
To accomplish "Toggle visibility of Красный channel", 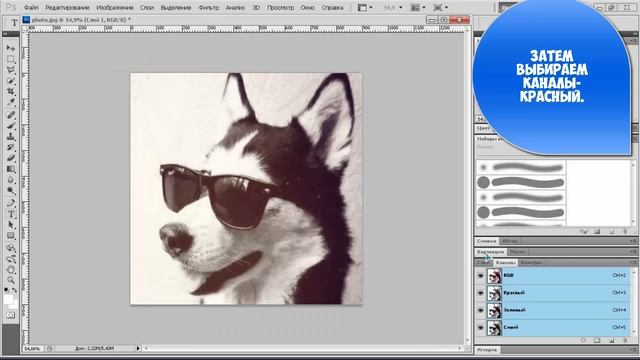I will coord(480,293).
